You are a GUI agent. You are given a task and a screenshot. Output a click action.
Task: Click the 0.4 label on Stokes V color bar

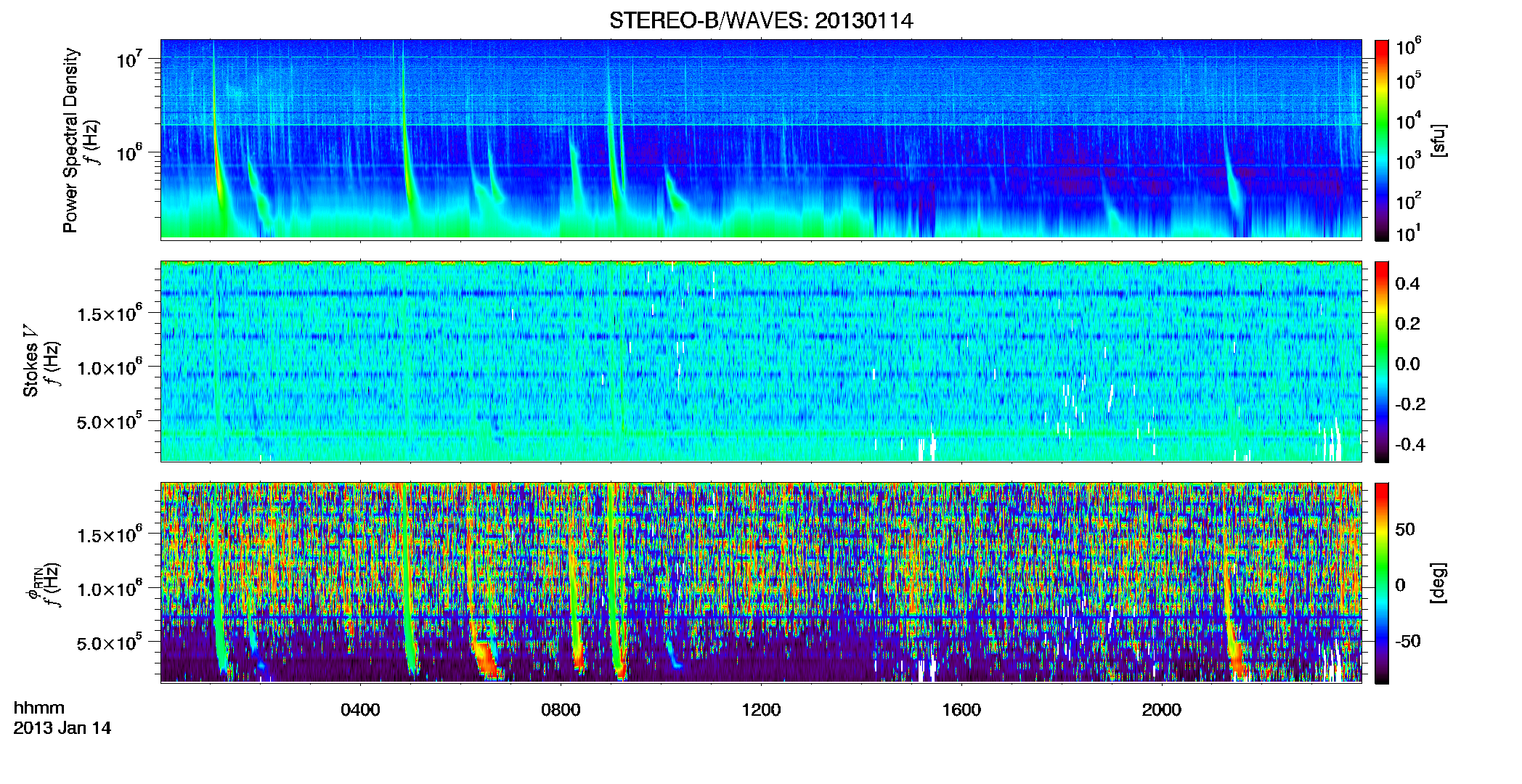tap(1408, 284)
